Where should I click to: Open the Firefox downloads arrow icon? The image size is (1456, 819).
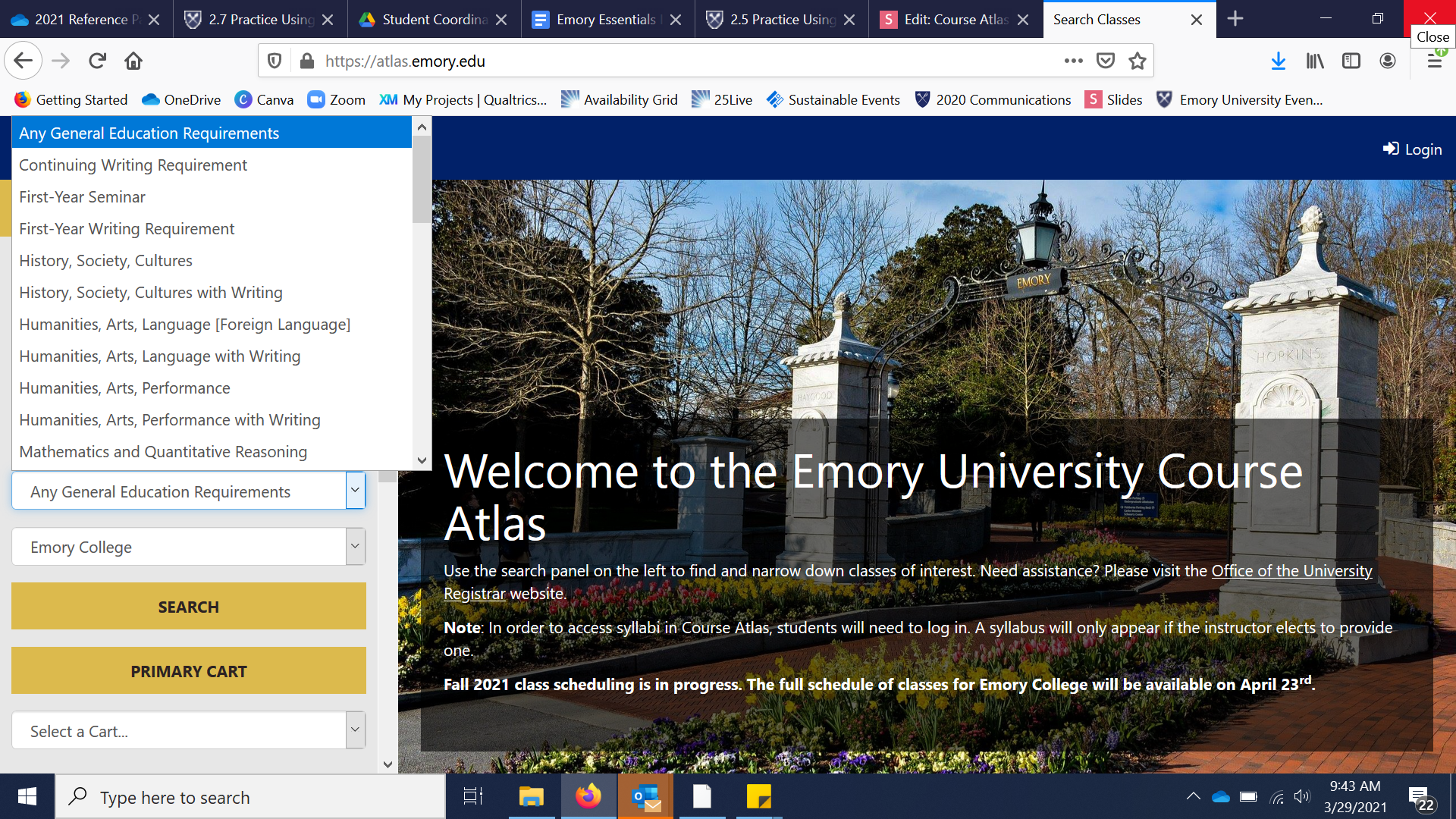click(x=1278, y=61)
